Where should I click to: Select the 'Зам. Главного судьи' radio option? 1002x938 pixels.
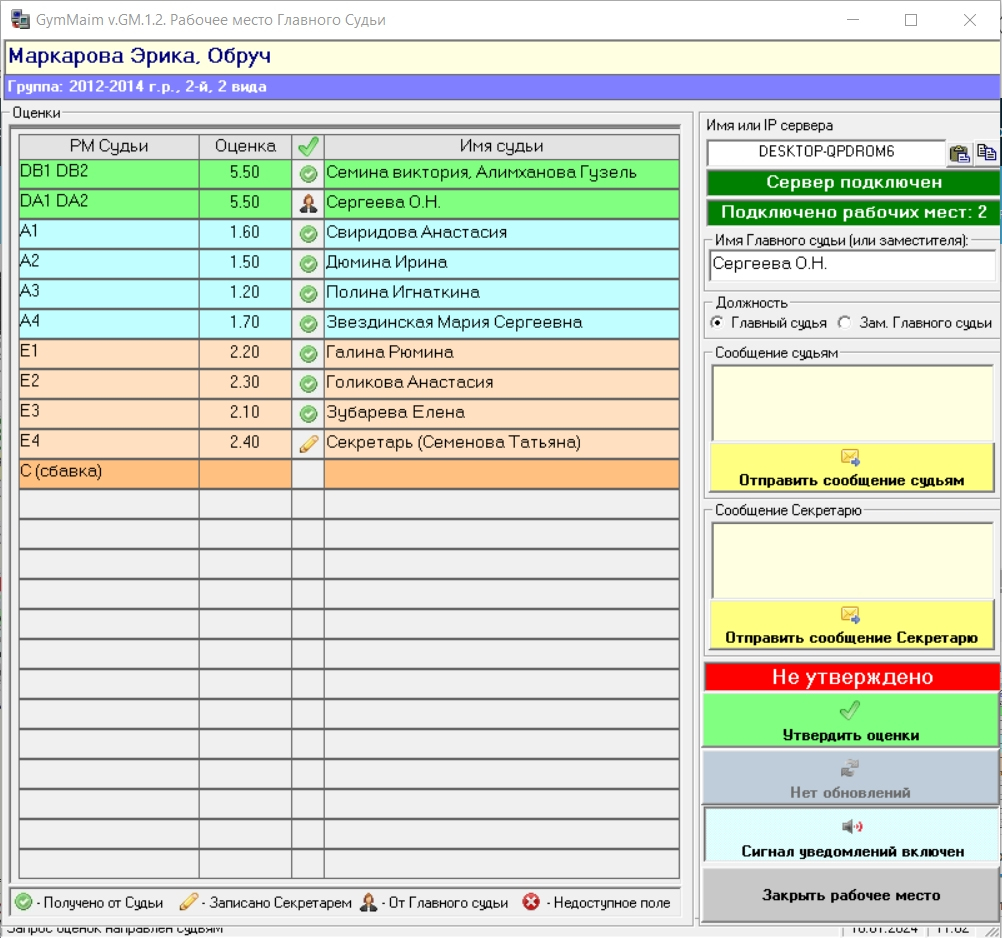844,323
